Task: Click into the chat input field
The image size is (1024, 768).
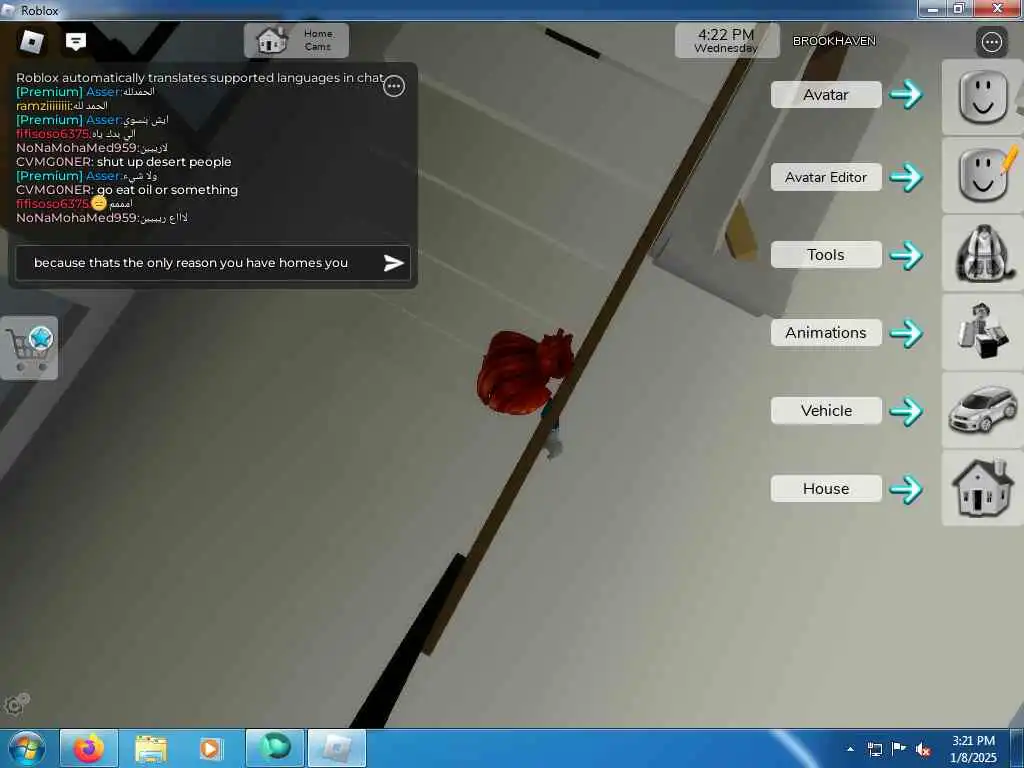Action: (213, 263)
